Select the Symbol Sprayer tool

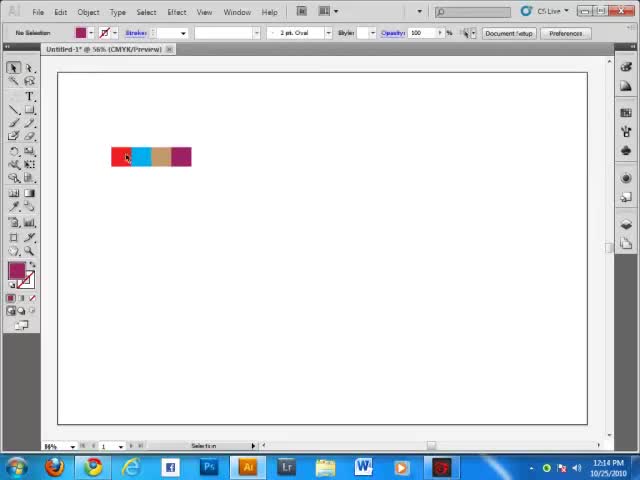pyautogui.click(x=13, y=222)
